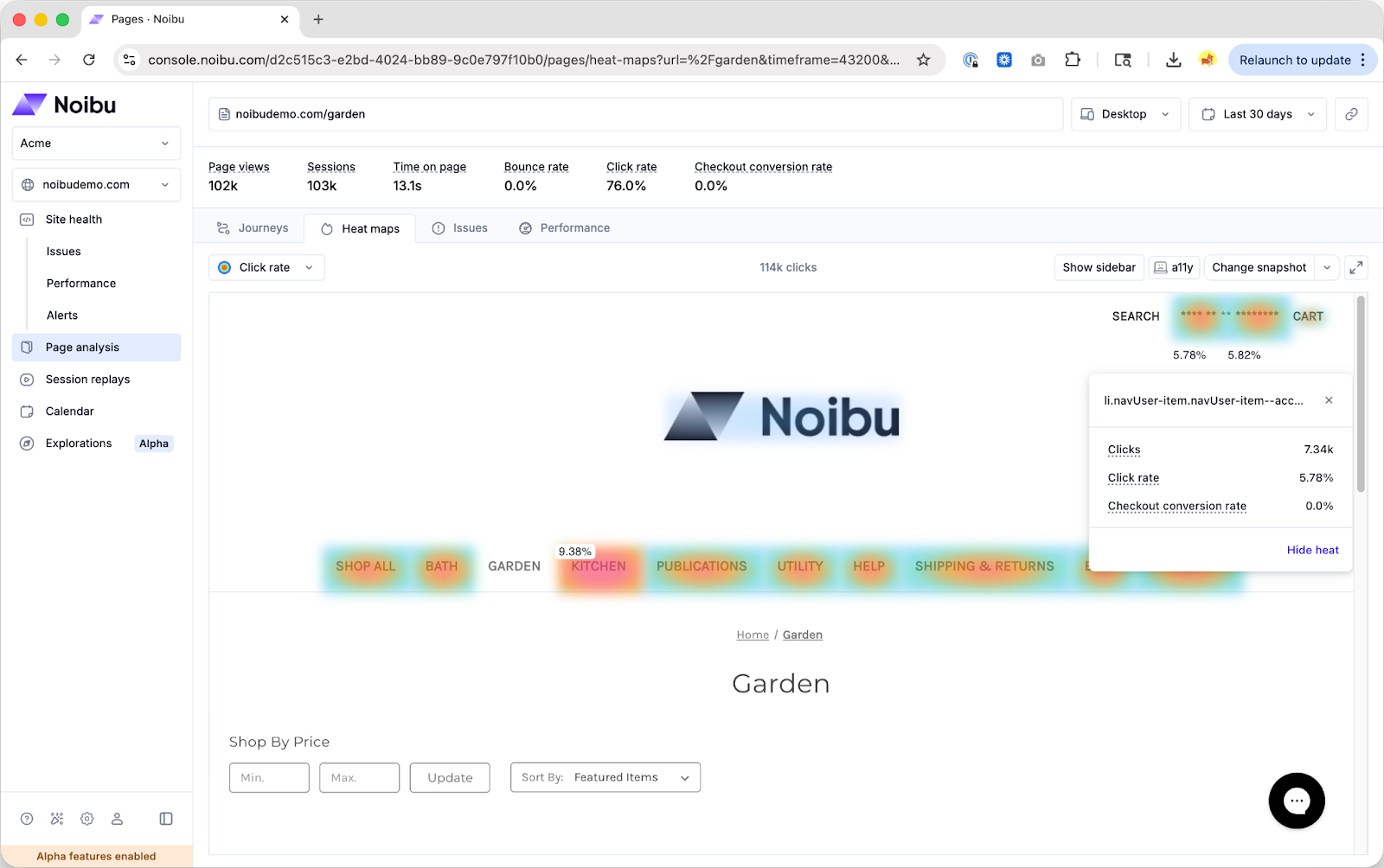This screenshot has width=1384, height=868.
Task: Open the Click rate heat map metric dropdown
Action: pos(266,268)
